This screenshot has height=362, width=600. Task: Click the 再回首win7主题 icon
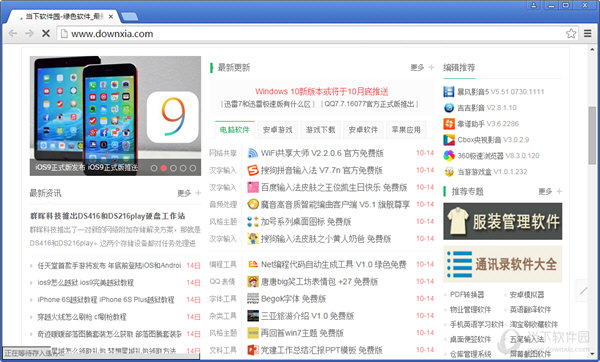(x=253, y=333)
